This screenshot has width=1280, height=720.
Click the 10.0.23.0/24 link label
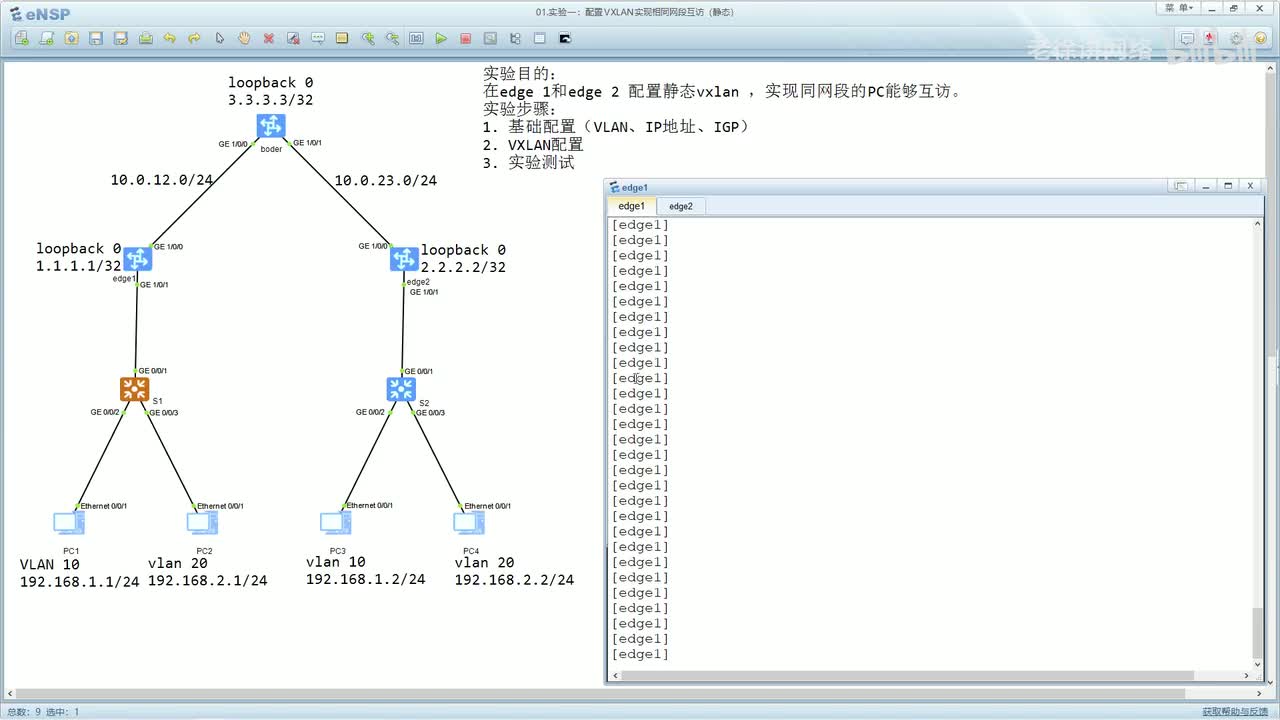click(385, 181)
